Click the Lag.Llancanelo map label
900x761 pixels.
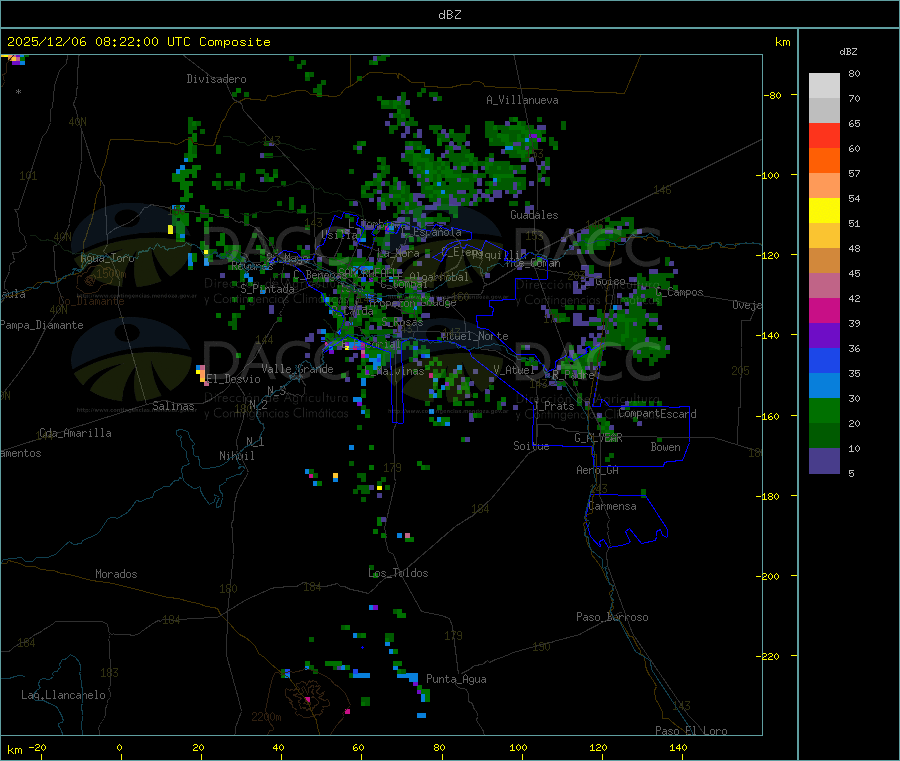(64, 695)
